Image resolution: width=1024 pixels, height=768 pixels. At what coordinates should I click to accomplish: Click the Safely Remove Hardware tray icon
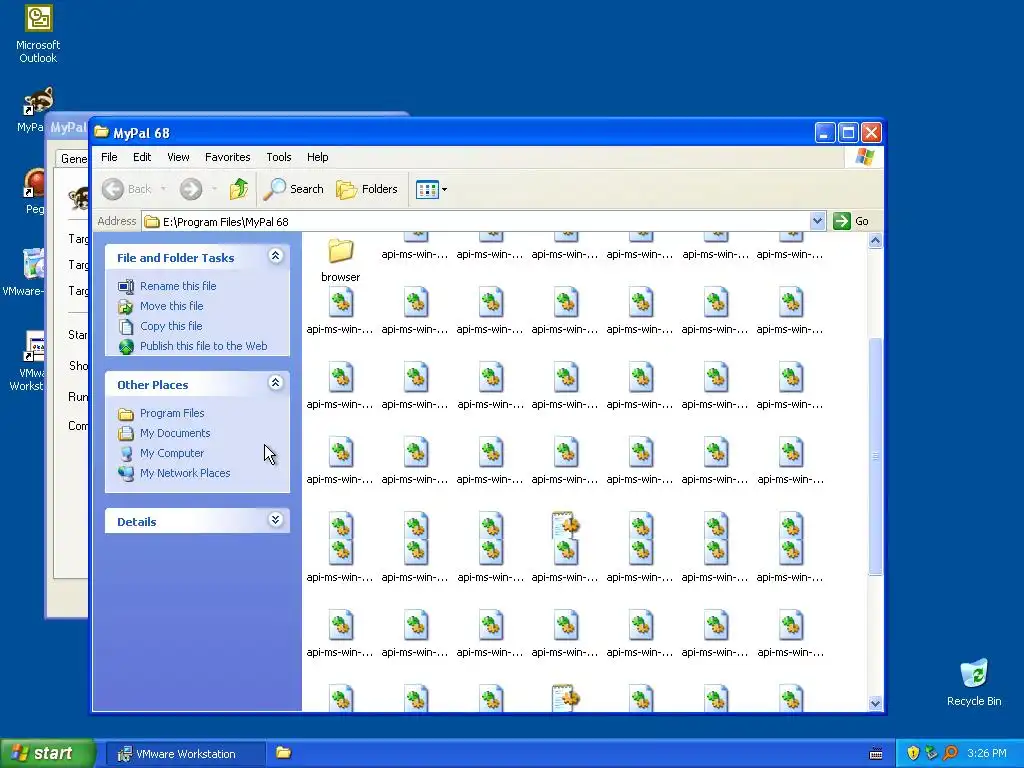pos(931,754)
